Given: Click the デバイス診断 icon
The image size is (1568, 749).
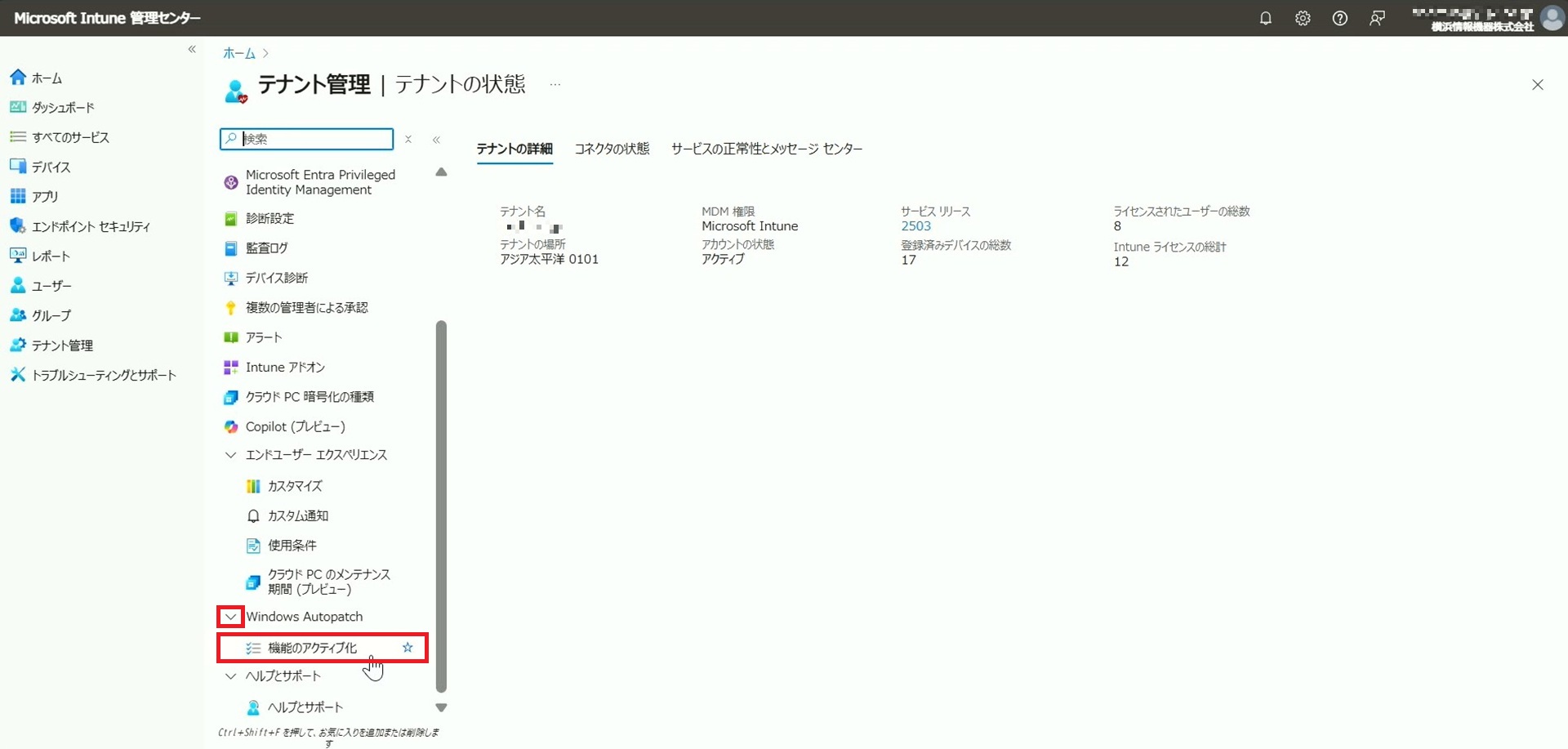Looking at the screenshot, I should click(x=231, y=278).
